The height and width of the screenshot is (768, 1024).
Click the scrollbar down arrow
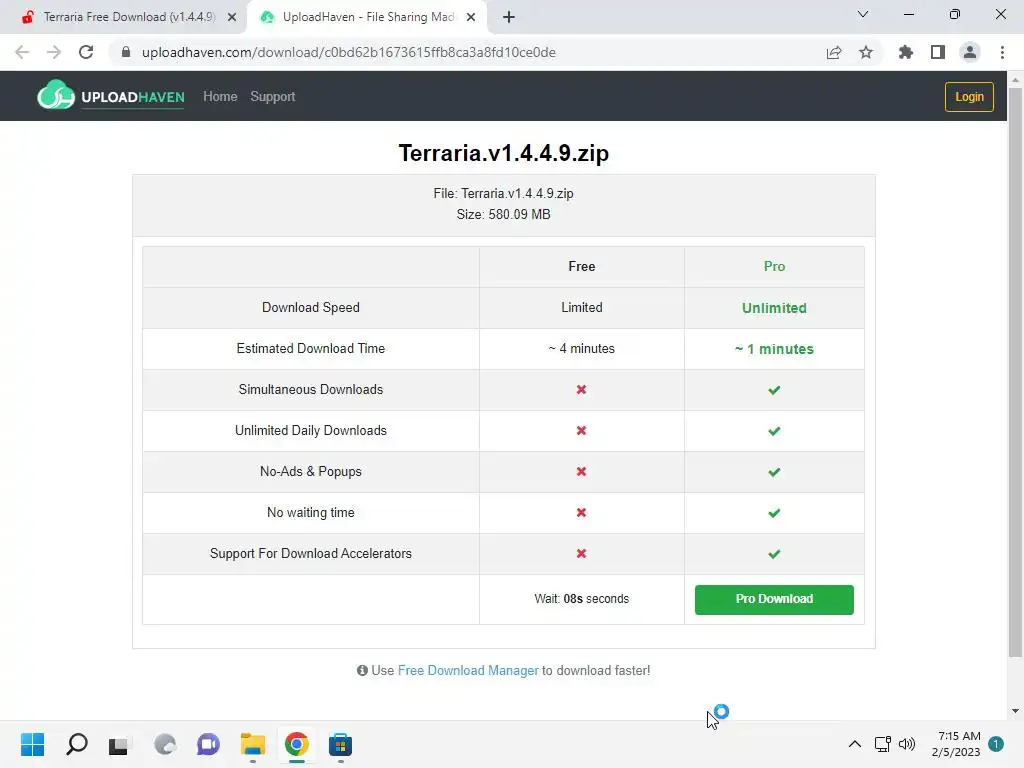point(1015,711)
